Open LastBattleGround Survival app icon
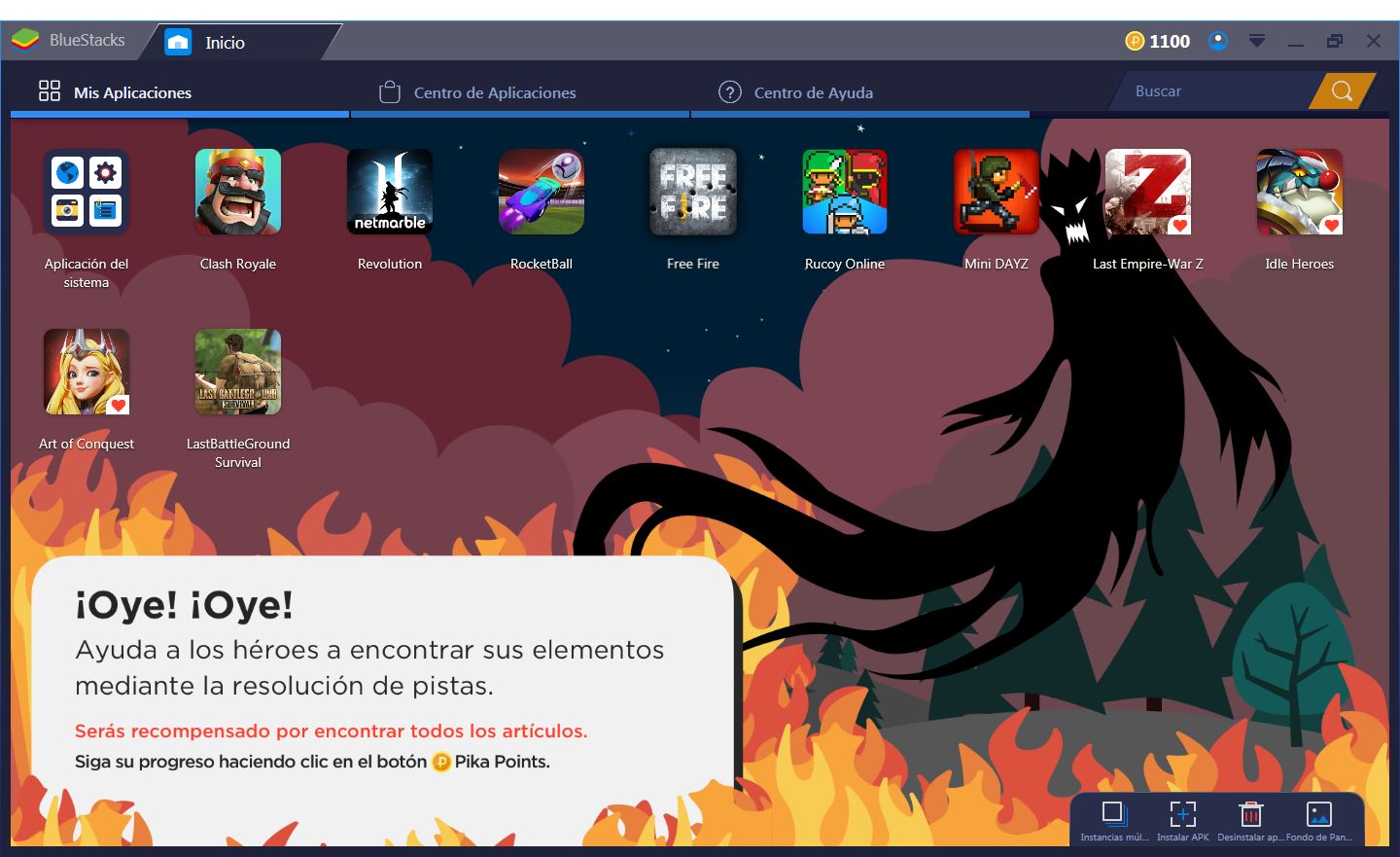Viewport: 1400px width, 857px height. click(x=238, y=372)
